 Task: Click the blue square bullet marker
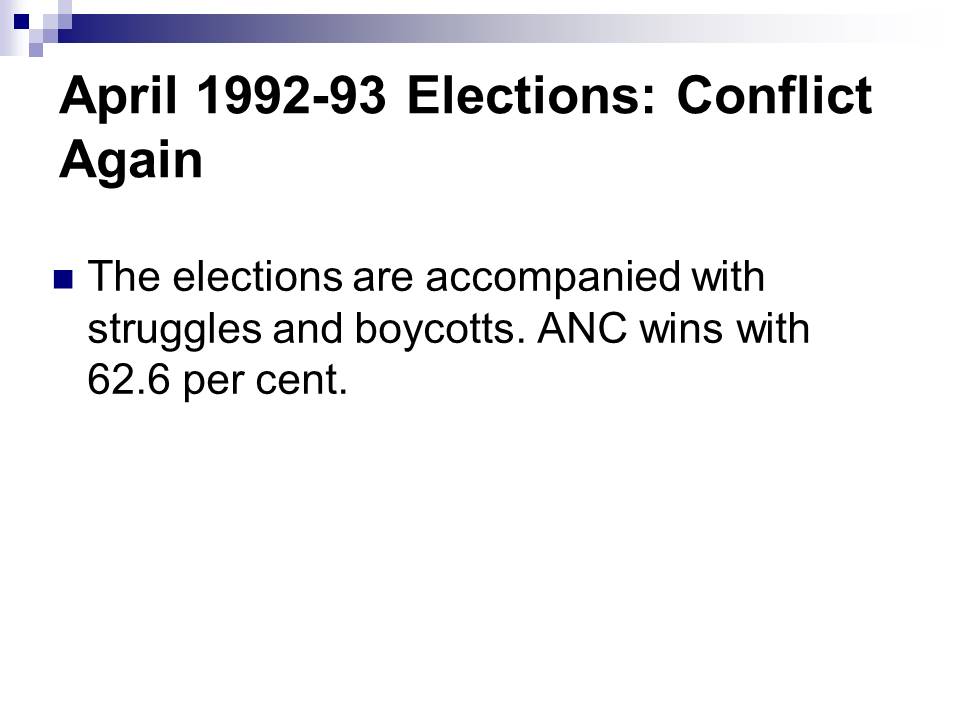point(64,280)
